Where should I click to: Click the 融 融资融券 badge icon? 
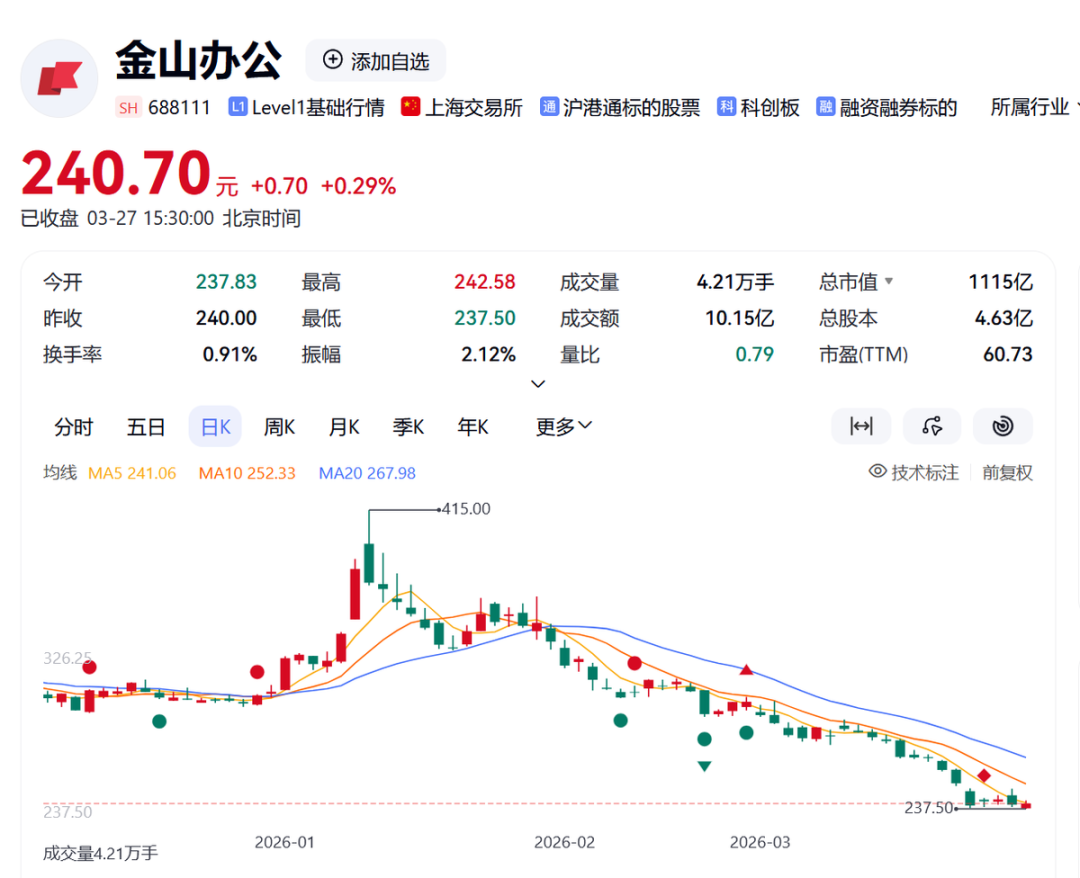coord(825,107)
